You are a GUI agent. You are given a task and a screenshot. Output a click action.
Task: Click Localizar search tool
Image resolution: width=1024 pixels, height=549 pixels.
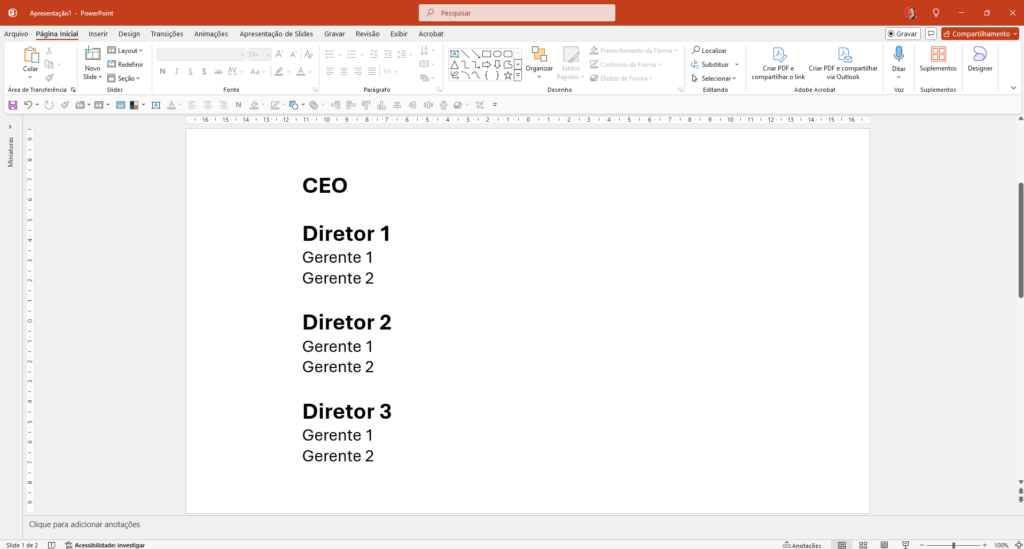(x=709, y=50)
